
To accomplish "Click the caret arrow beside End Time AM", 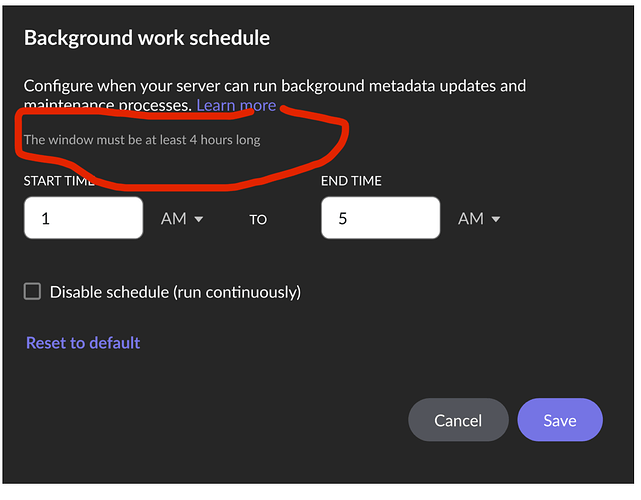I will pyautogui.click(x=496, y=219).
